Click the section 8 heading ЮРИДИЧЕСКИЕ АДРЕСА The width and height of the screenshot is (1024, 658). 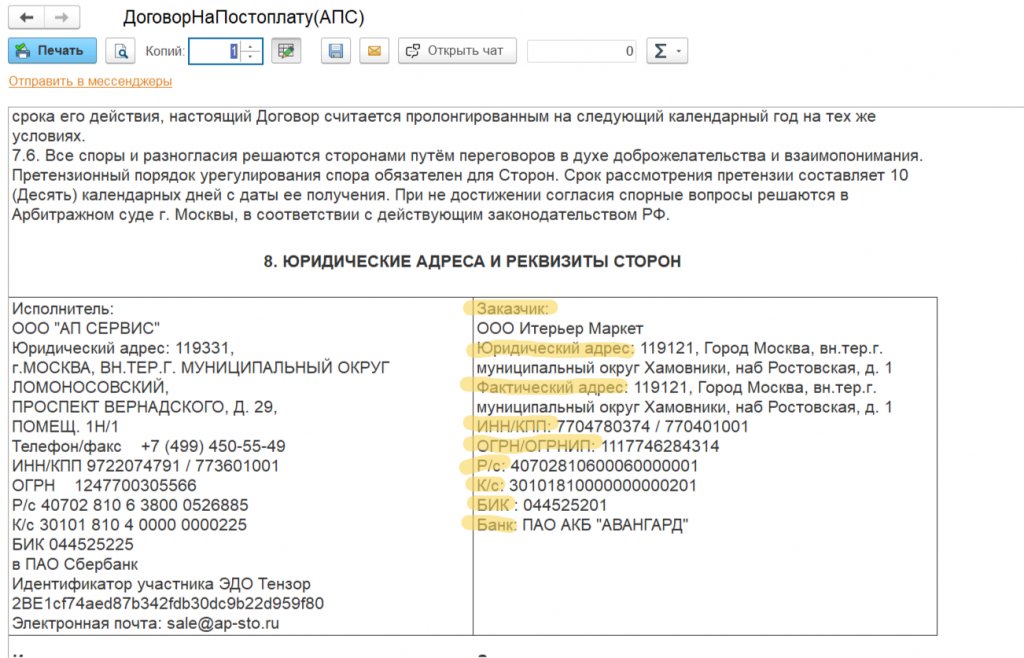[x=472, y=262]
